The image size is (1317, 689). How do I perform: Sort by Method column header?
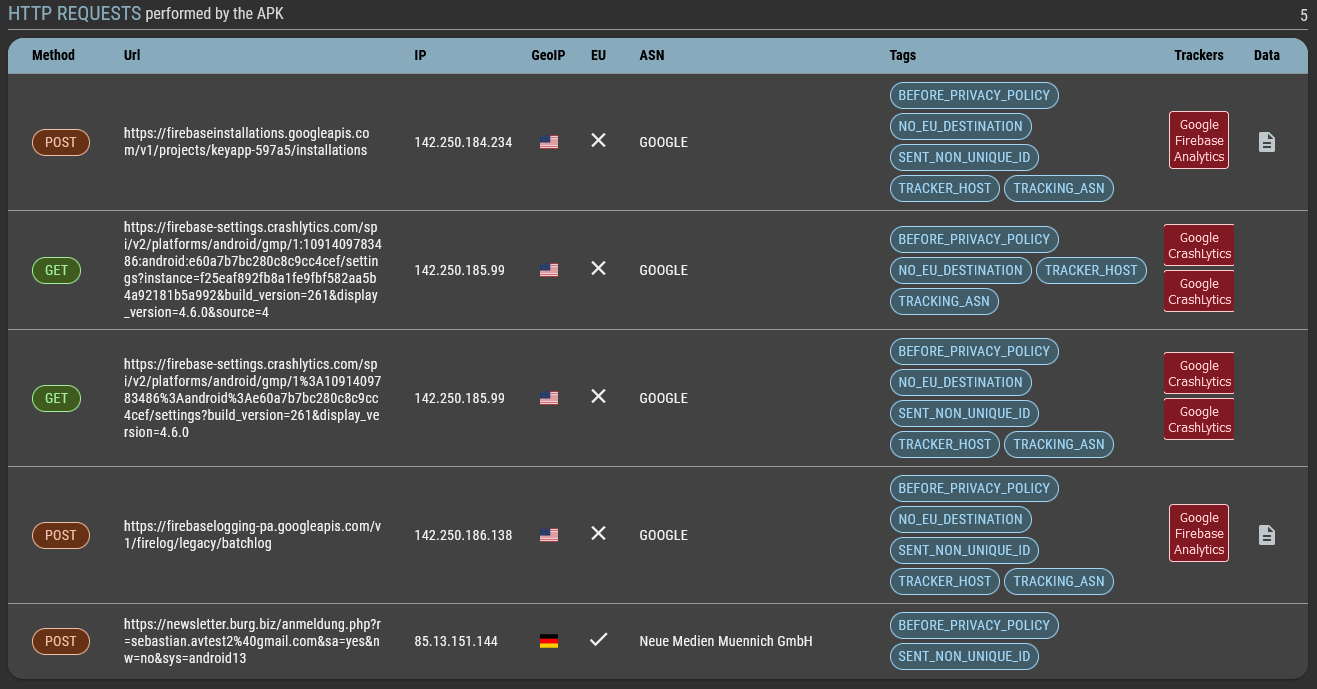tap(53, 55)
